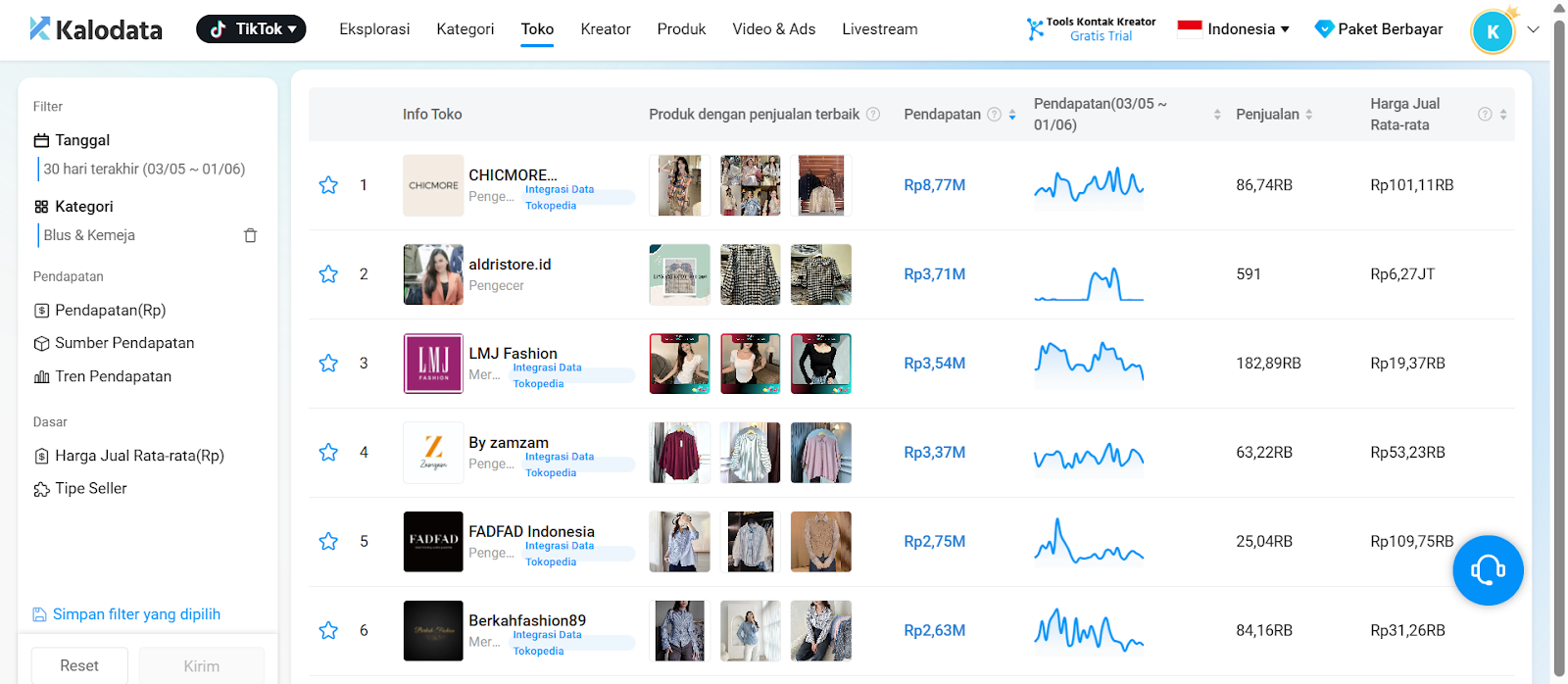Open the CHICMORE store name link
This screenshot has width=1568, height=684.
tap(513, 175)
